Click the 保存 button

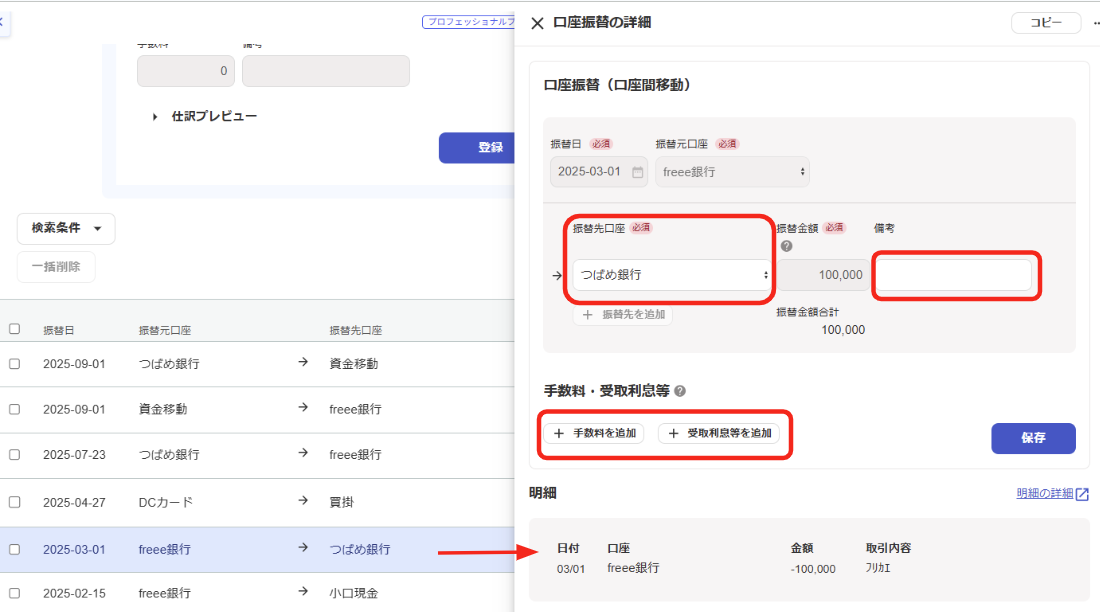click(1033, 438)
